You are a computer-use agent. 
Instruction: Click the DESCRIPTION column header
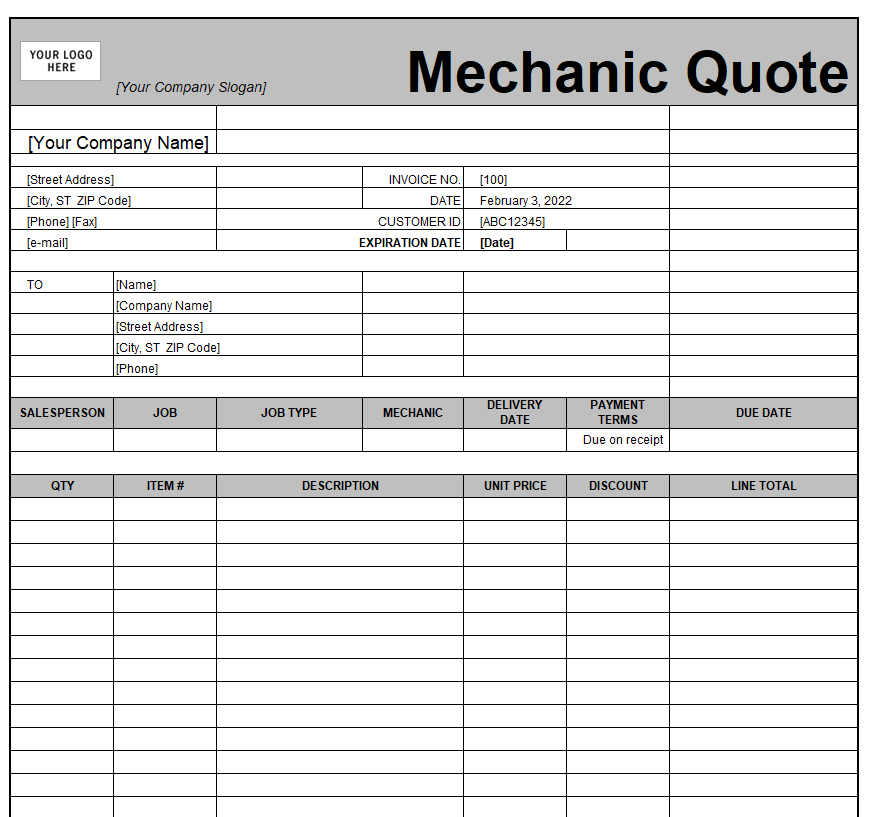pos(340,486)
